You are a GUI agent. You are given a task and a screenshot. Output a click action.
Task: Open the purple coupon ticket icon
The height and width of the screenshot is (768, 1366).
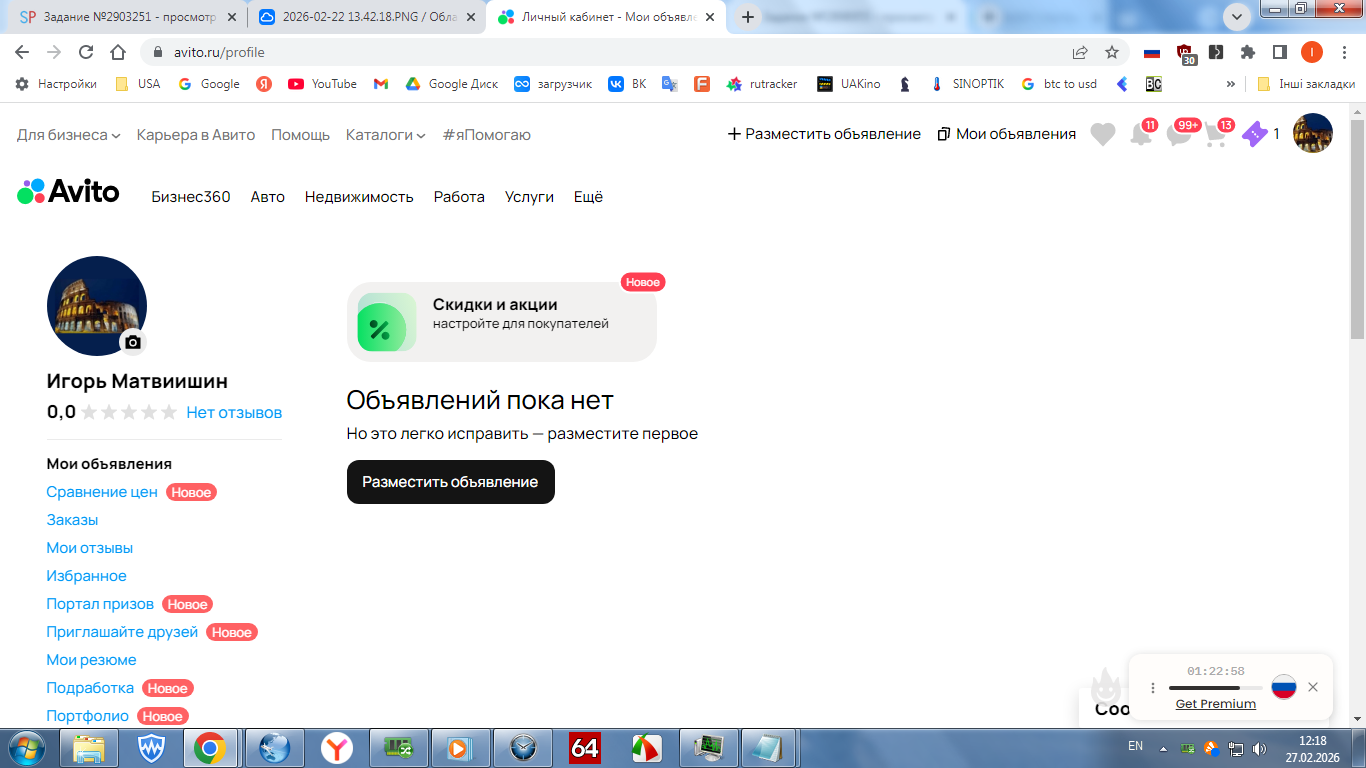coord(1254,134)
